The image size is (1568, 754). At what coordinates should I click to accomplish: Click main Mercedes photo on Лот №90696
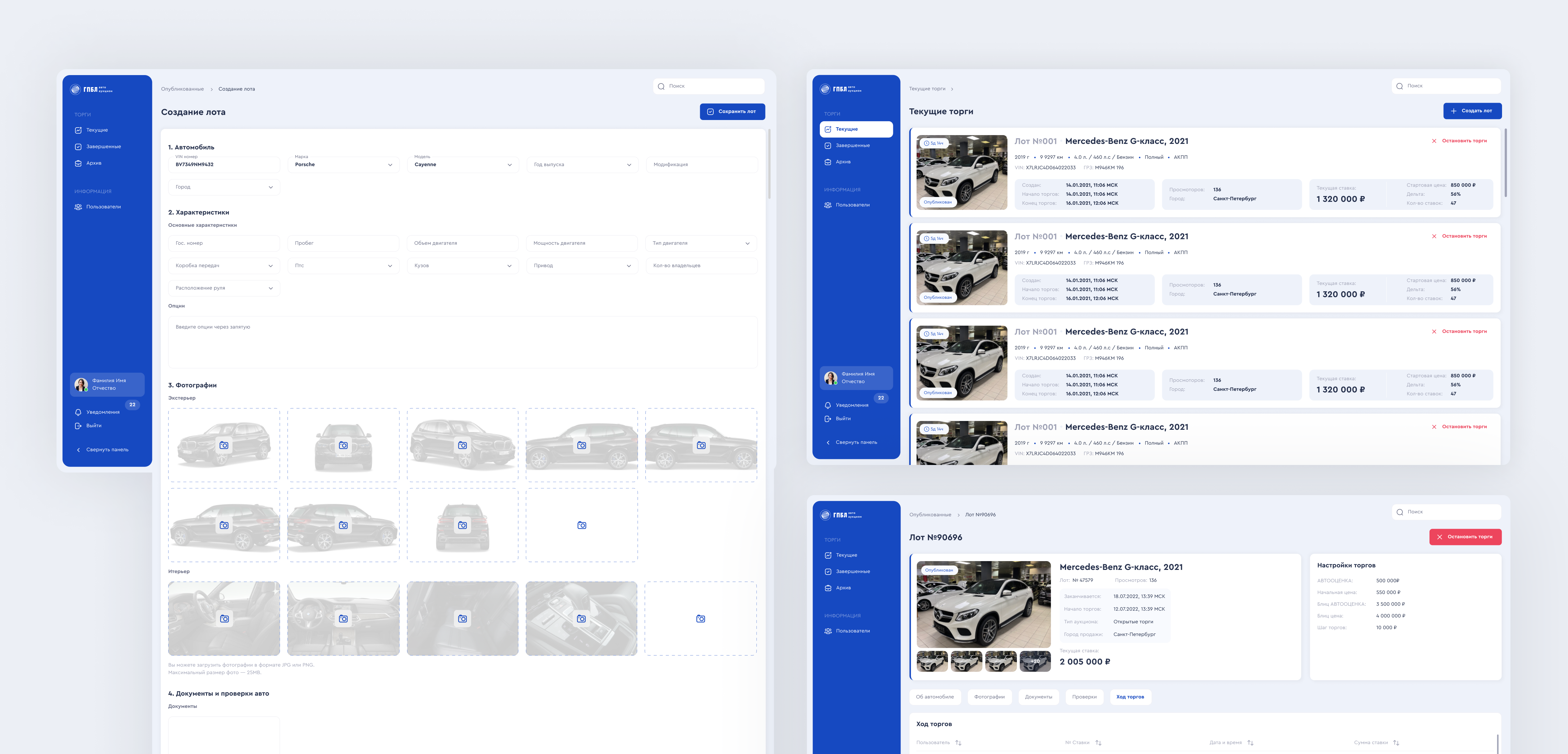pyautogui.click(x=984, y=605)
